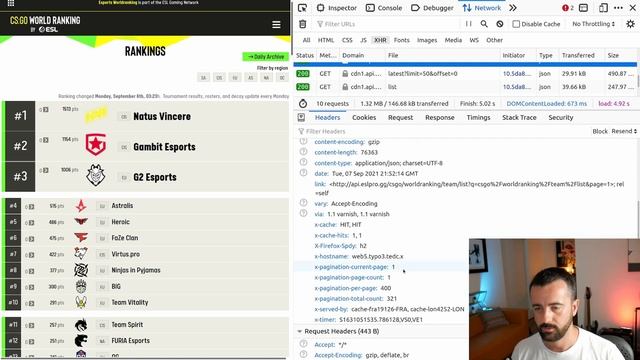Collapse the Request Headers section
This screenshot has width=640, height=360.
pyautogui.click(x=299, y=331)
